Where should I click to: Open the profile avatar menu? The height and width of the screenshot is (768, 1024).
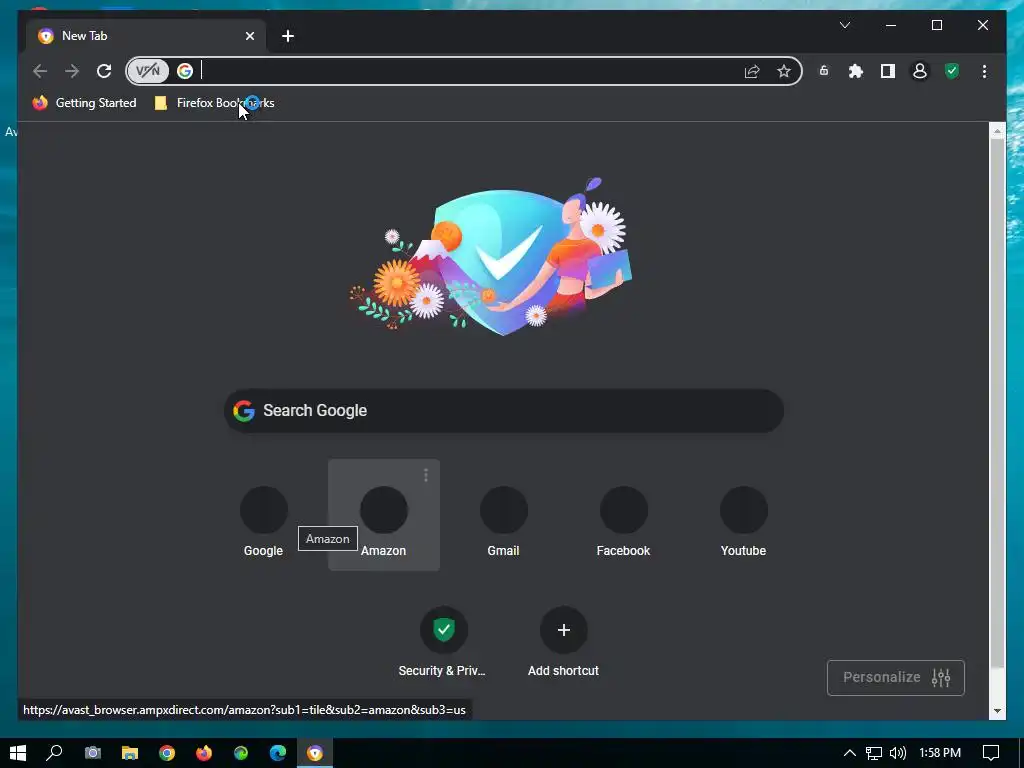pyautogui.click(x=920, y=71)
